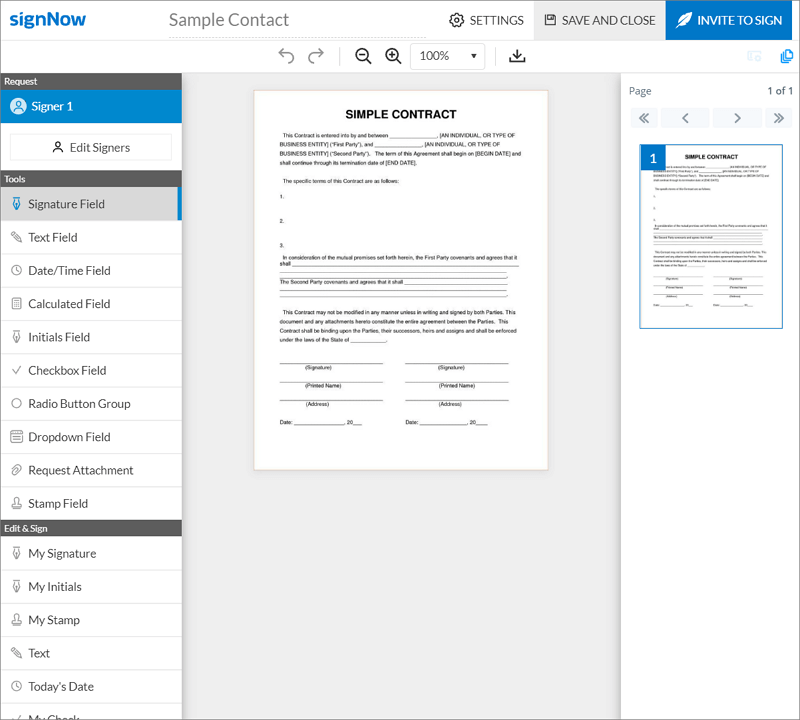Redo the last action
Viewport: 800px width, 720px height.
point(316,56)
